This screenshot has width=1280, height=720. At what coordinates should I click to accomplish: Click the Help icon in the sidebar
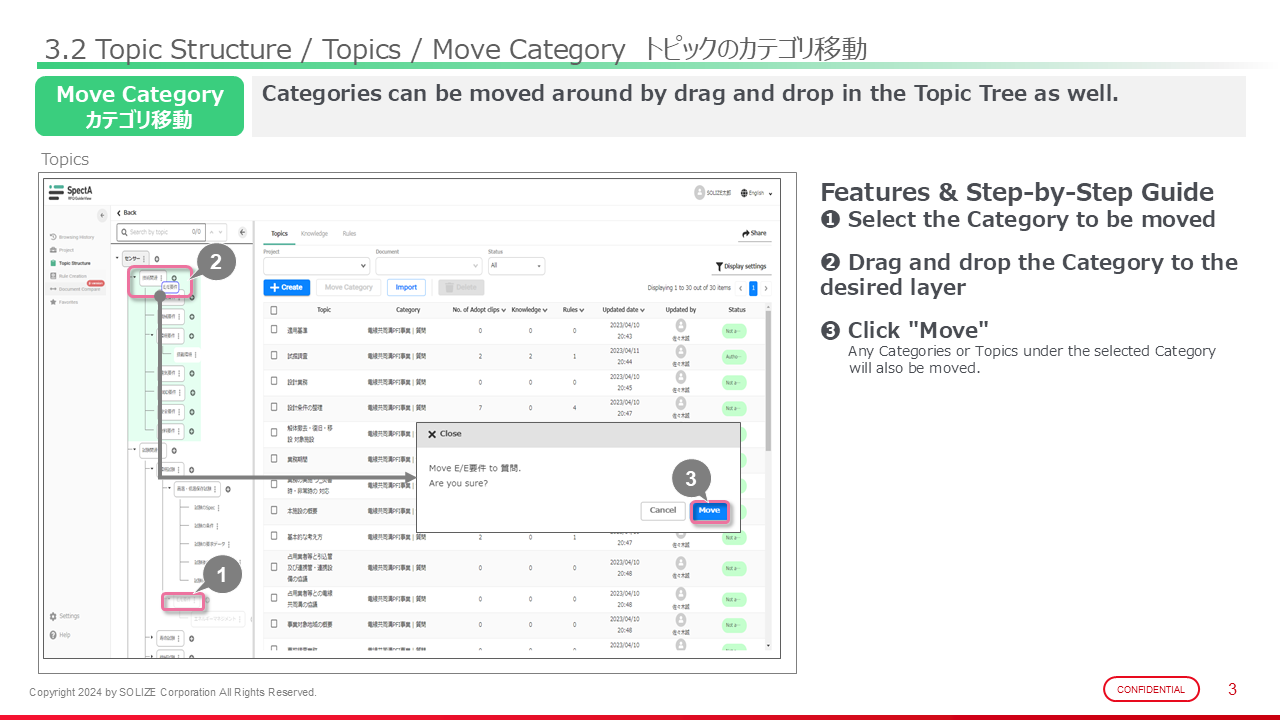pos(53,635)
